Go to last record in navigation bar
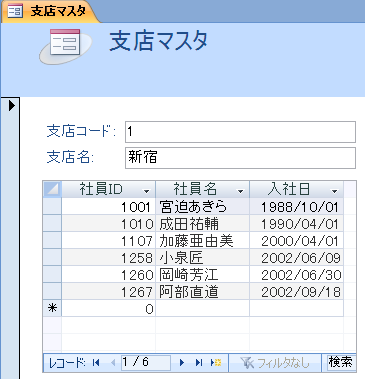 [x=199, y=362]
